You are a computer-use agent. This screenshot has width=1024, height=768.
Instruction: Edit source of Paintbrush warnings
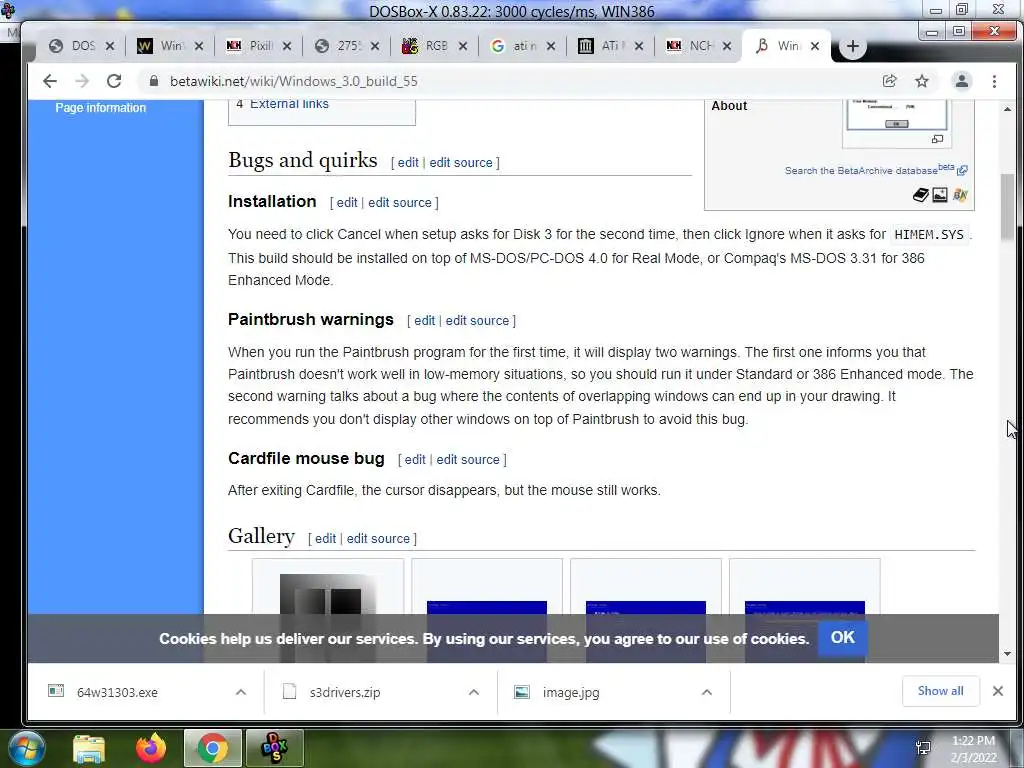click(477, 321)
